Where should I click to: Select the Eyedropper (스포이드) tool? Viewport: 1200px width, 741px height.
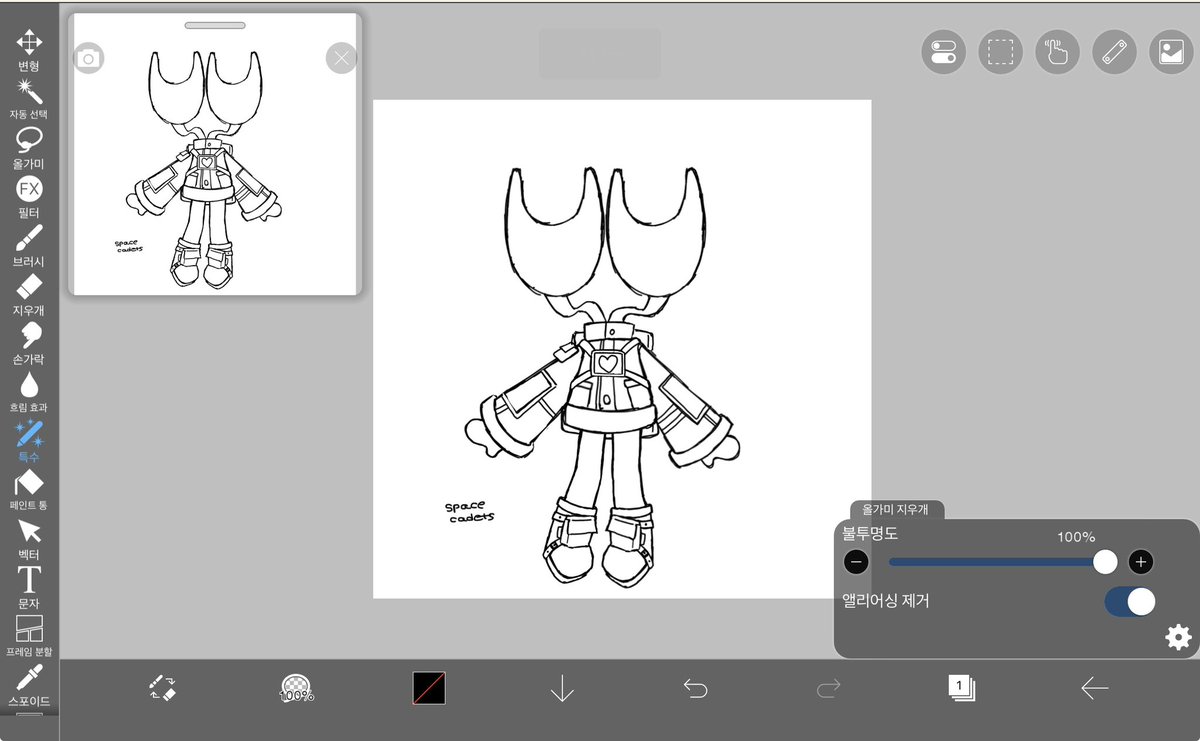pos(29,686)
